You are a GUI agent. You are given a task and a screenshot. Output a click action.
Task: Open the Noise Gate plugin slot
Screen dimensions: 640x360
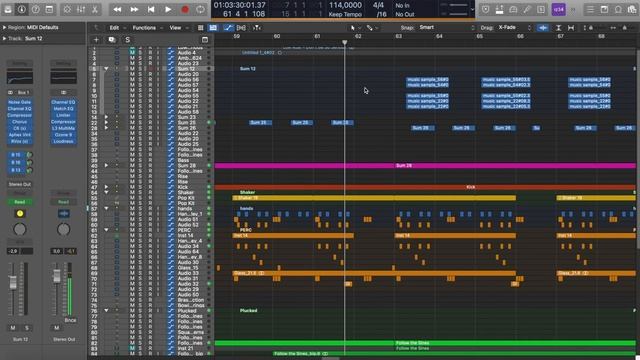(x=20, y=102)
